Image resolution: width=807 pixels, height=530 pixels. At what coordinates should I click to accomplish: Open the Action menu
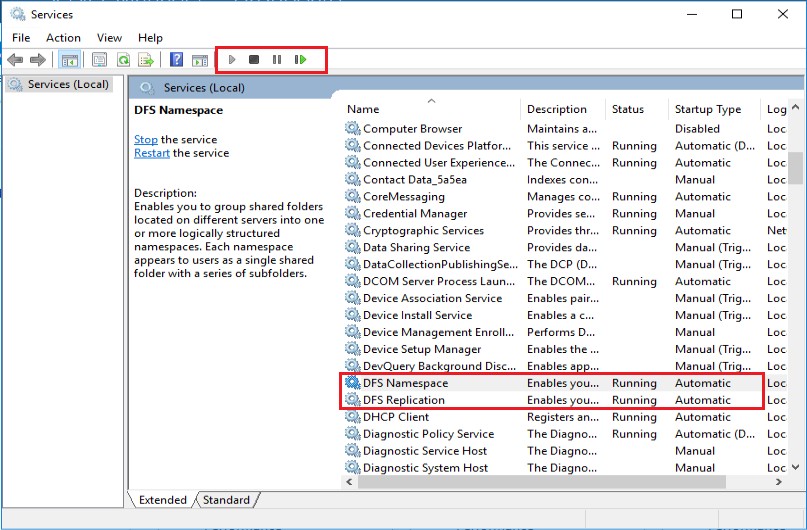coord(63,38)
